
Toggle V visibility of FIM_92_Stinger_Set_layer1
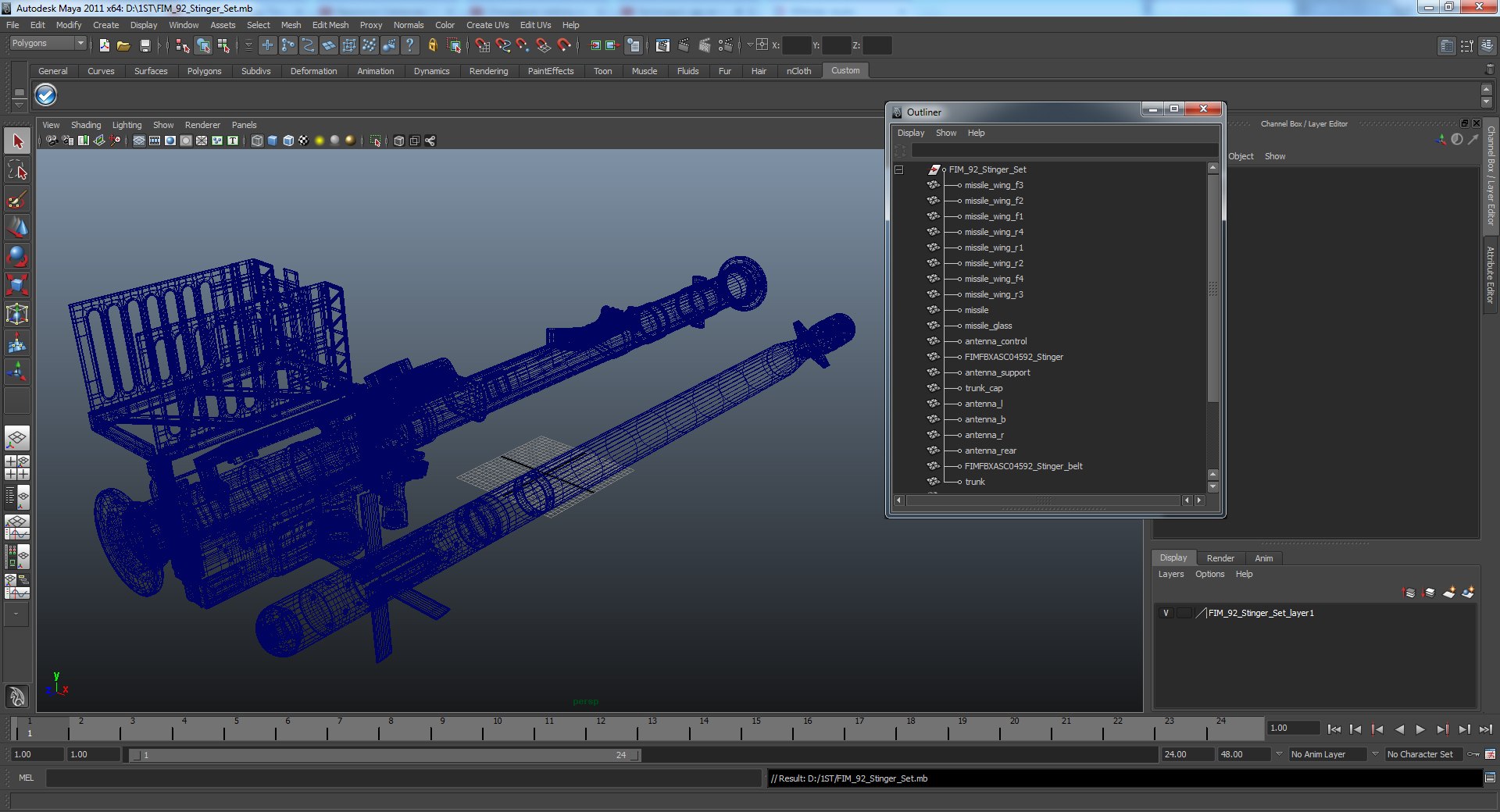[x=1166, y=613]
